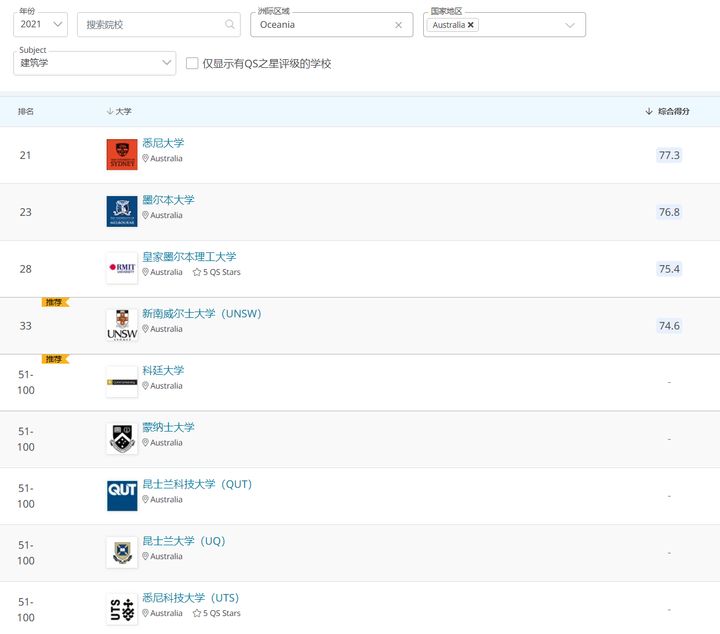Open the 昆士兰科技大学 (QUT) link

click(197, 484)
